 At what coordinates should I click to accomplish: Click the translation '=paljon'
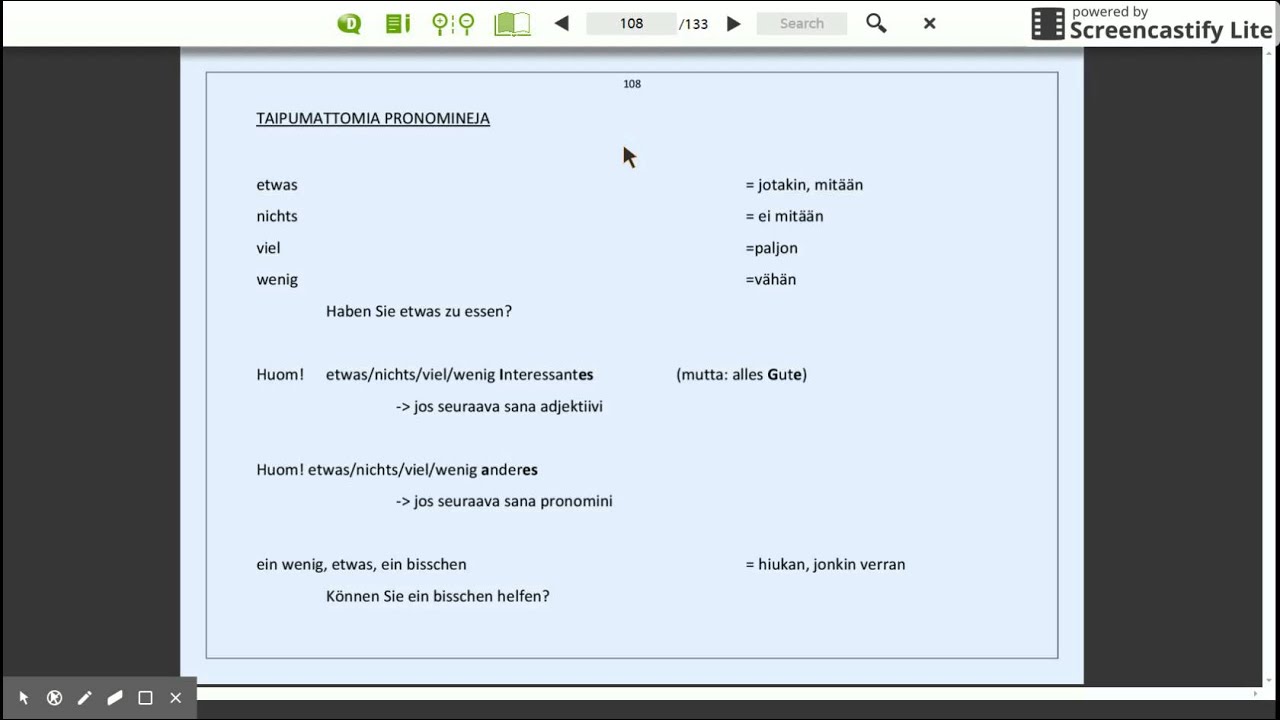(771, 248)
